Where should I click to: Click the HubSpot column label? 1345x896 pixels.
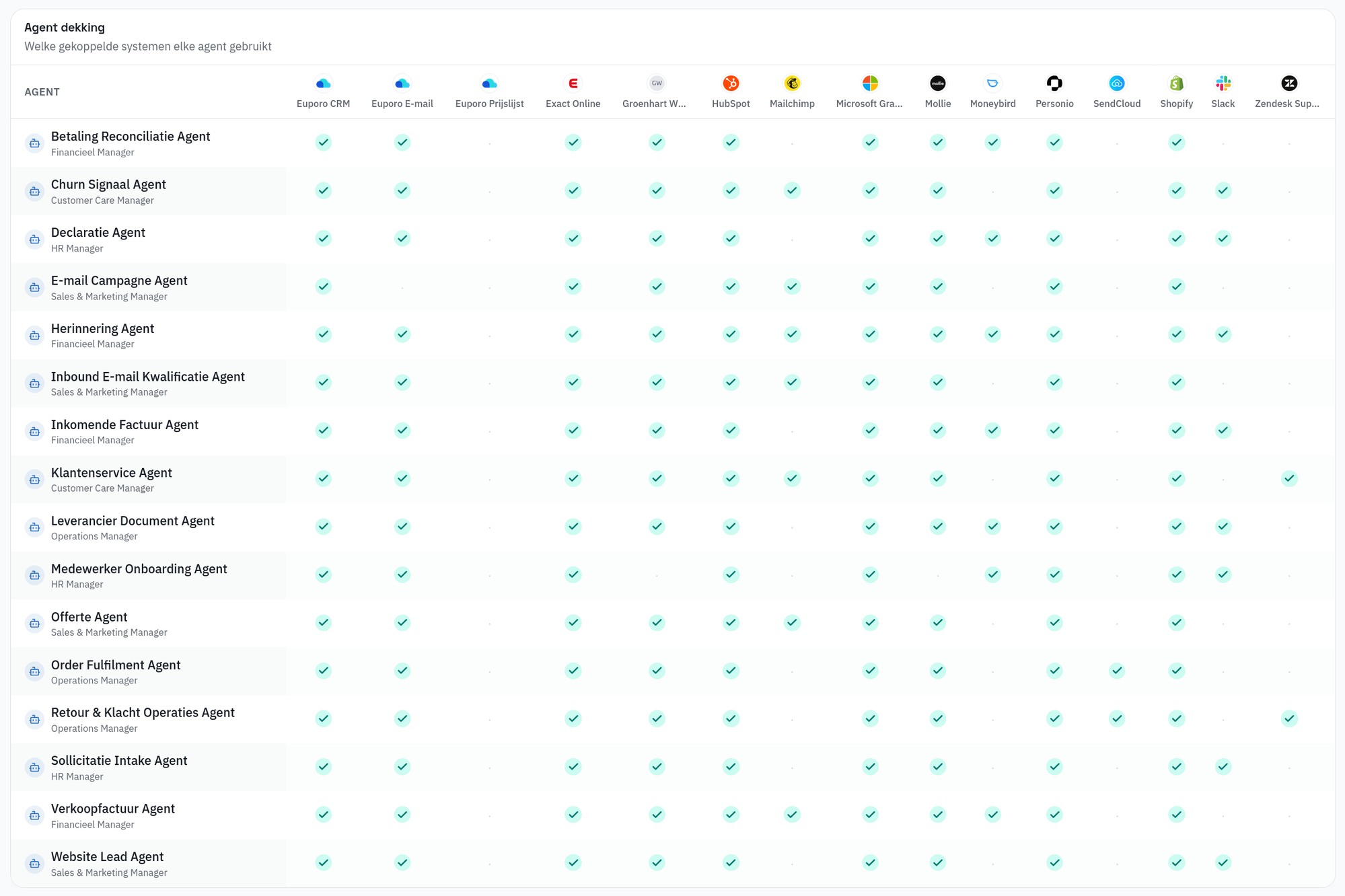[731, 104]
